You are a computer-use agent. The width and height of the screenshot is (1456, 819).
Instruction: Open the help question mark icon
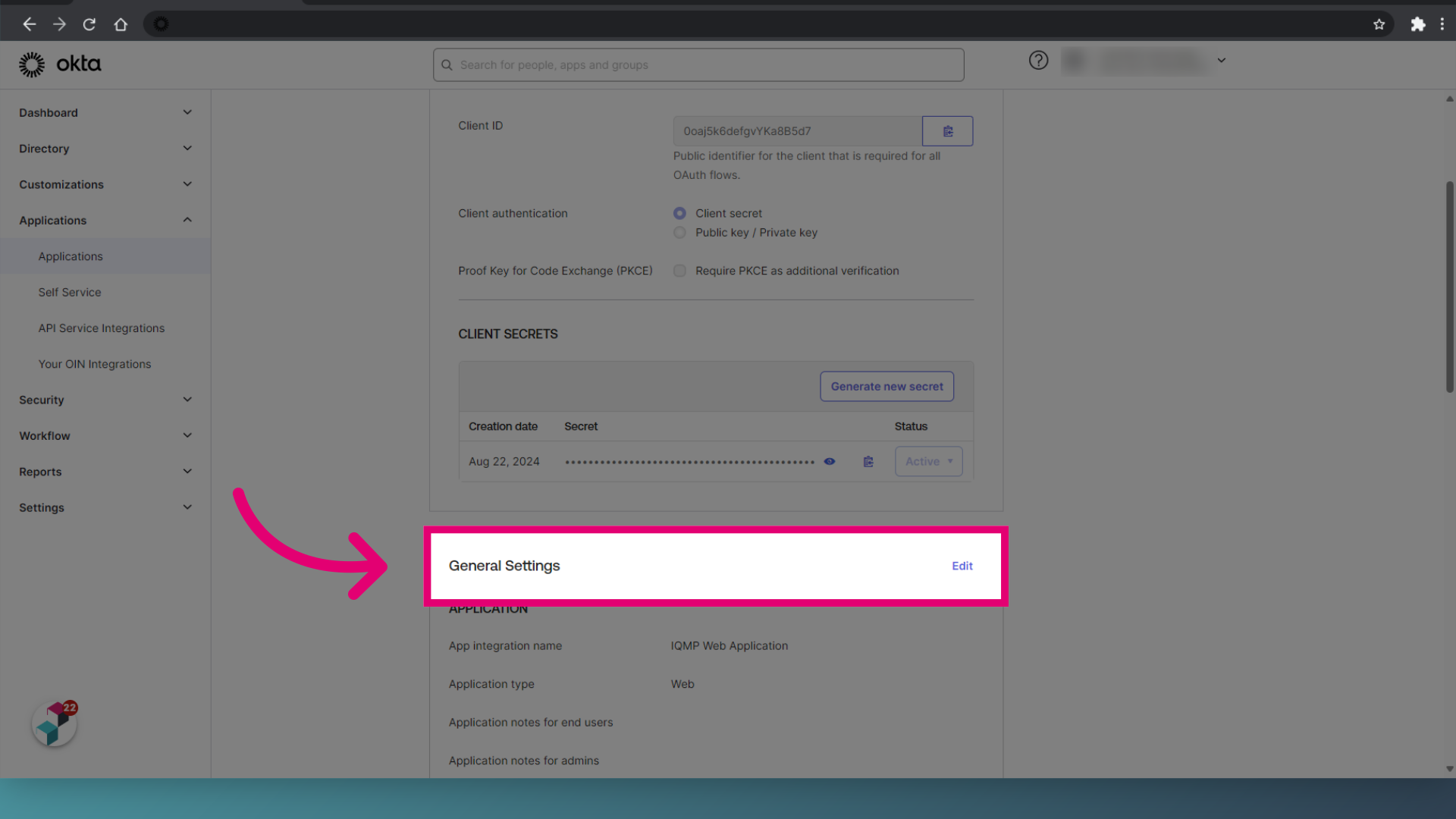point(1038,61)
